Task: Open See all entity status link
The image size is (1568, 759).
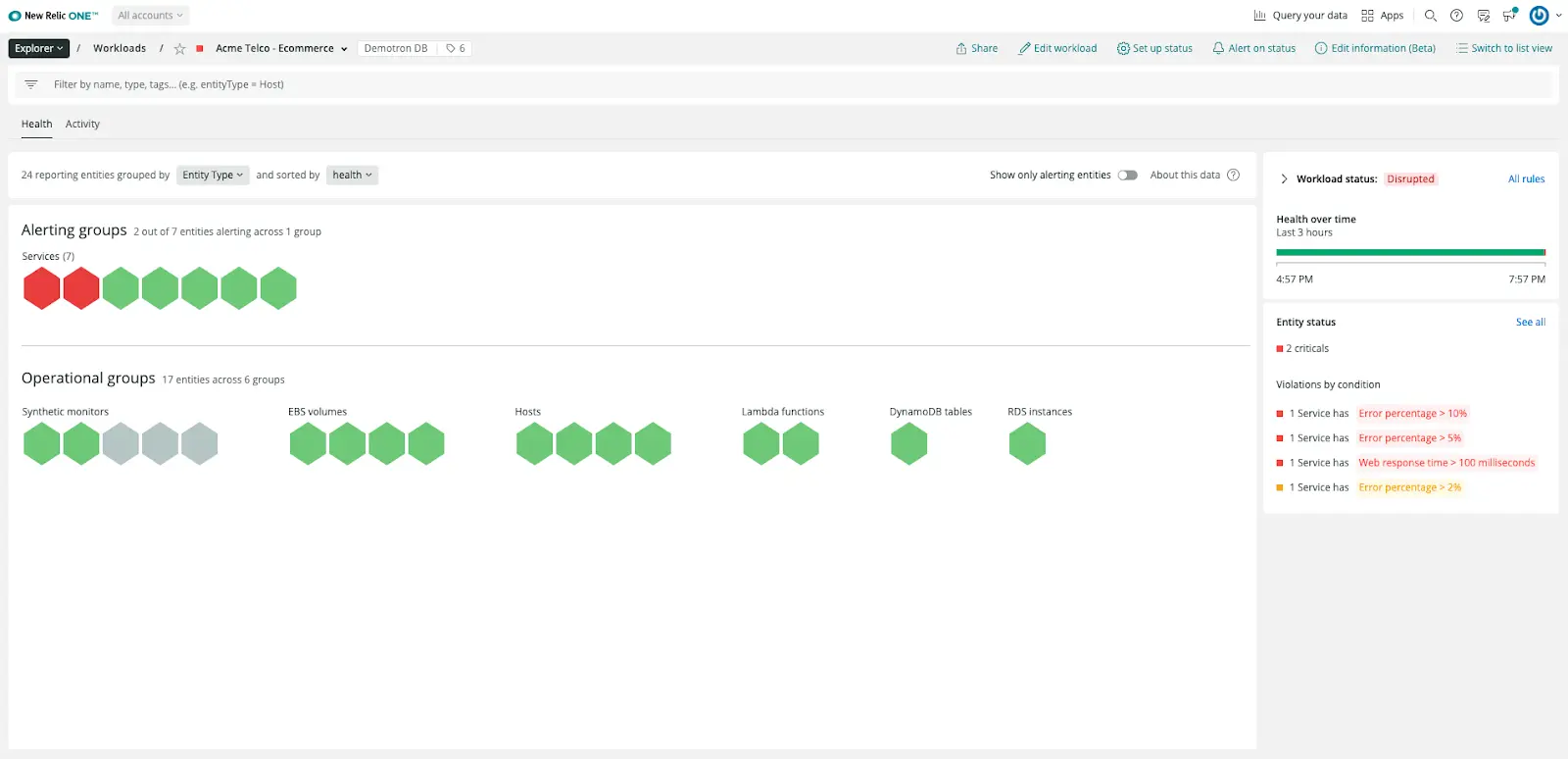Action: pos(1531,322)
